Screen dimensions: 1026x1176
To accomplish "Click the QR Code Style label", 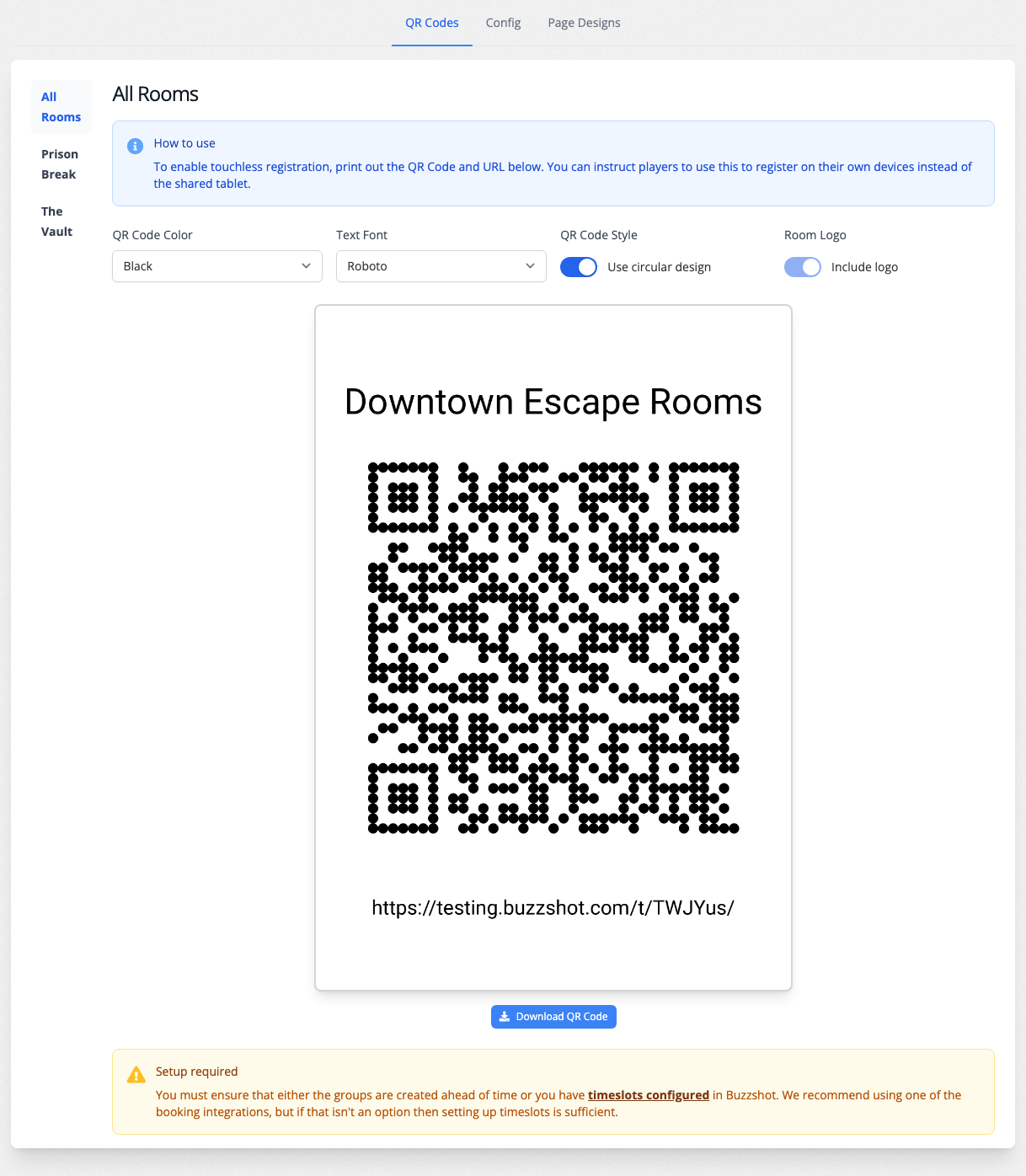I will [x=599, y=235].
